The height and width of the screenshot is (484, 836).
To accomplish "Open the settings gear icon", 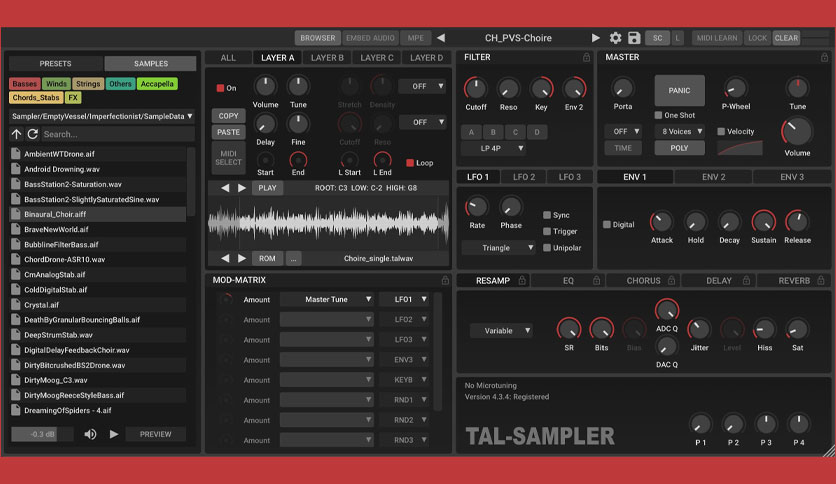I will click(615, 38).
